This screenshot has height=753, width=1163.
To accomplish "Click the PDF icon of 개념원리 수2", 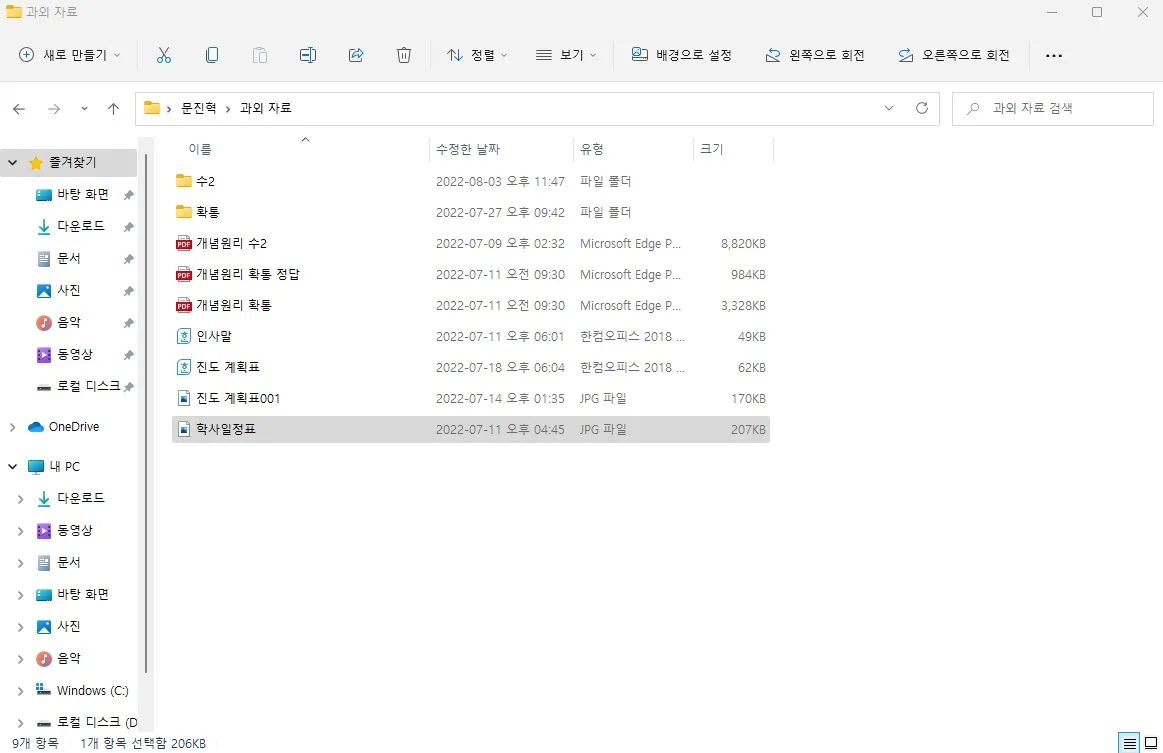I will 184,243.
